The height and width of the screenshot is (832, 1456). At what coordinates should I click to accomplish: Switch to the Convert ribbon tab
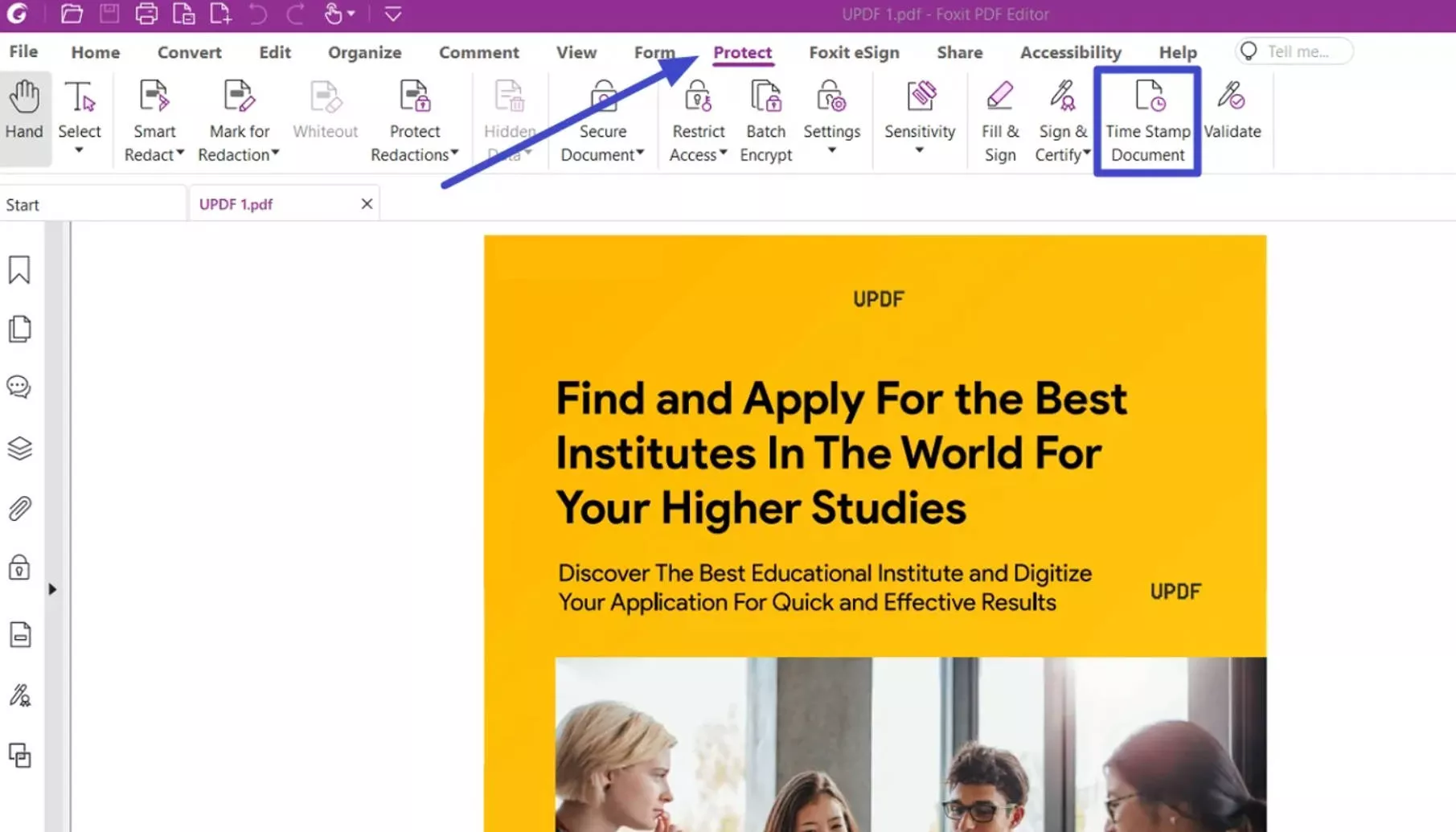[x=190, y=52]
